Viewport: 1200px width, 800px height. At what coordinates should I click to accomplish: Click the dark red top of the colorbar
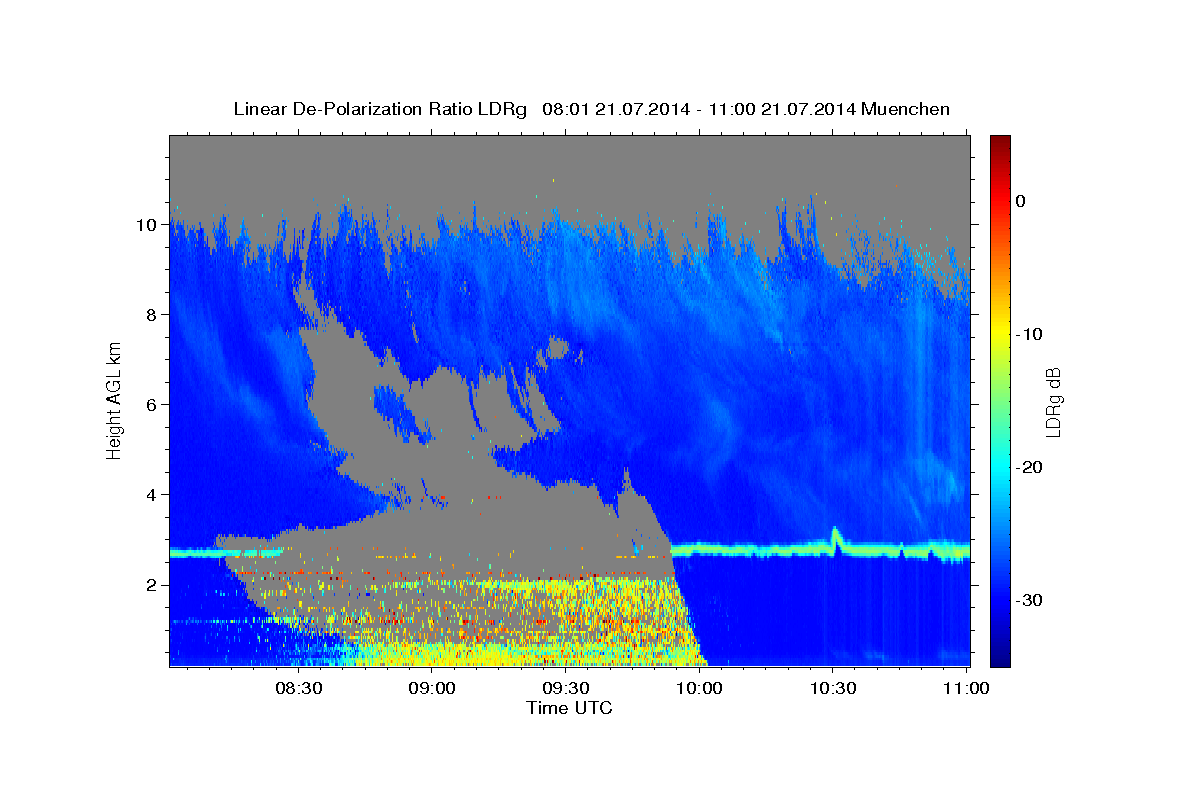point(1000,142)
